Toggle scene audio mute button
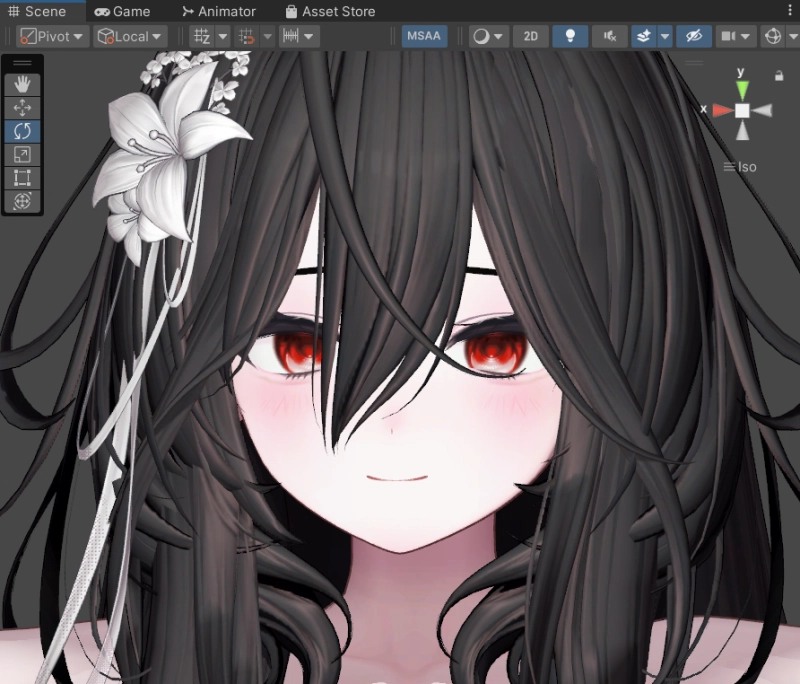800x684 pixels. click(609, 36)
